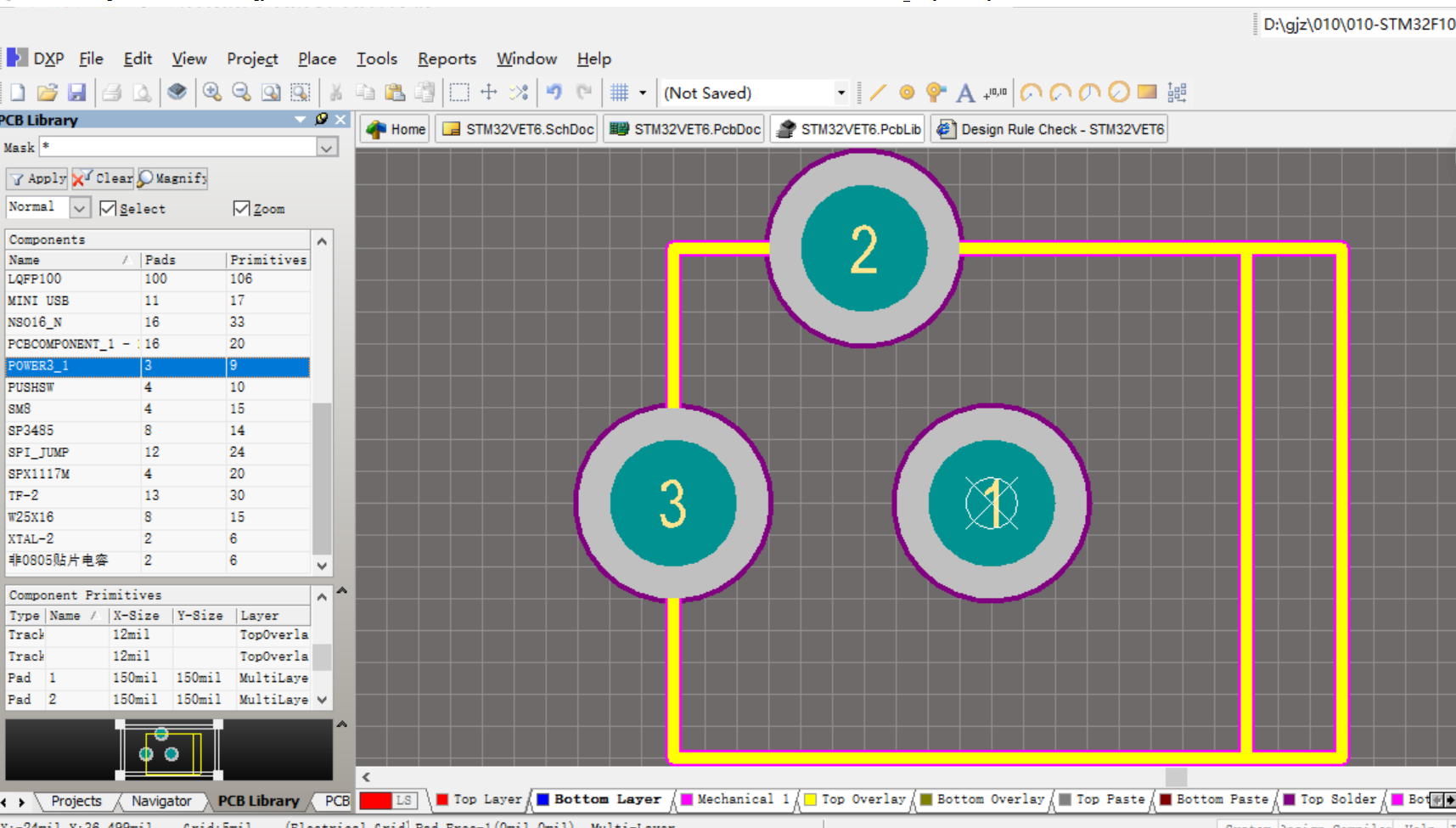Select the Bottom Overlay layer tab

tap(982, 799)
